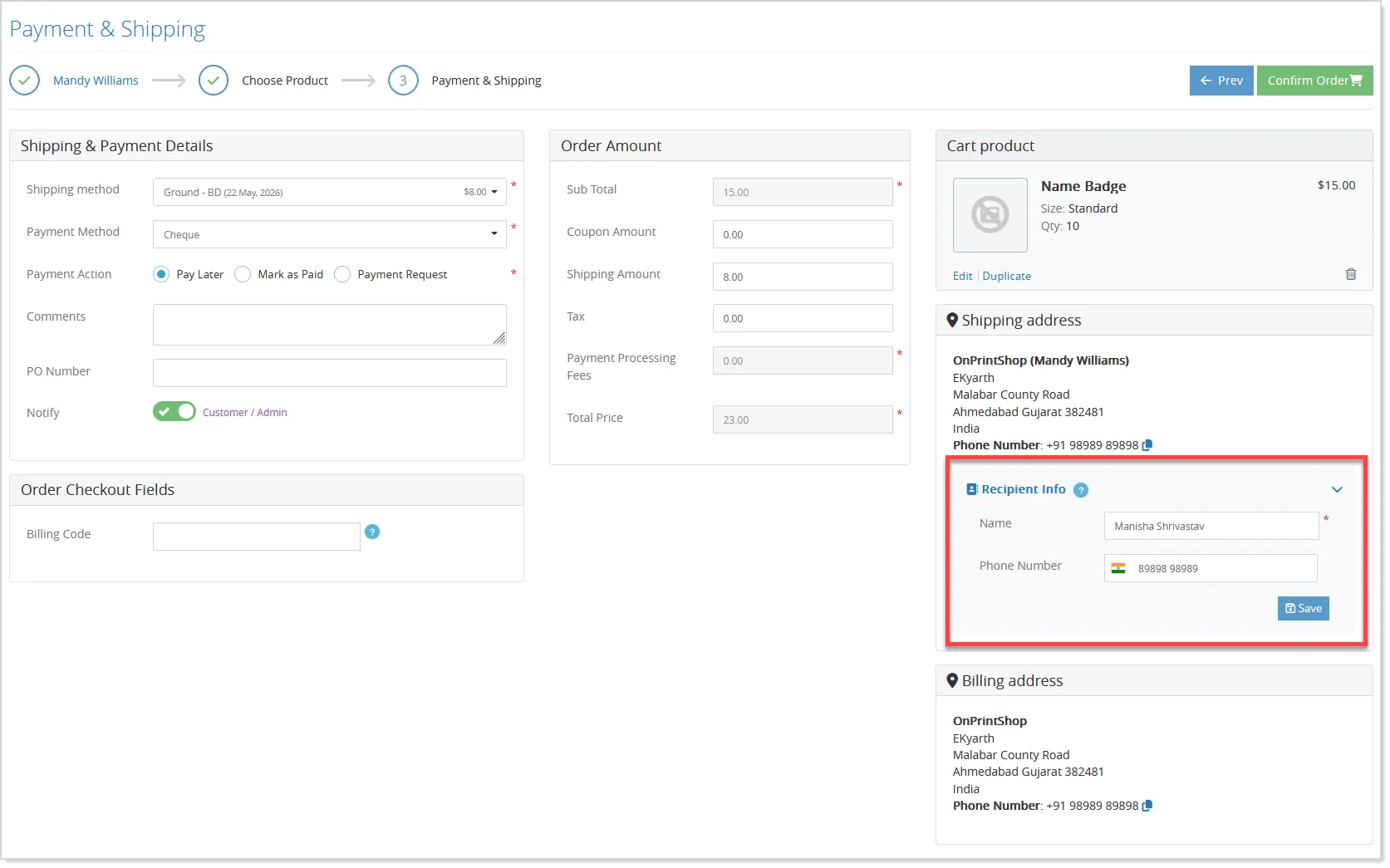Click the step 3 circle icon
Screen dimensions: 1390x868
(403, 81)
